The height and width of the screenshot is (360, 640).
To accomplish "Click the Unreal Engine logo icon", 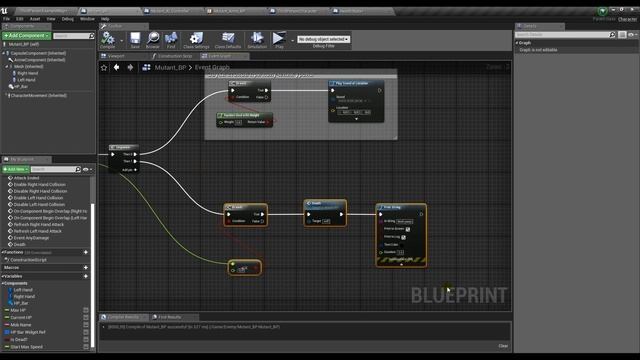I will (4, 11).
